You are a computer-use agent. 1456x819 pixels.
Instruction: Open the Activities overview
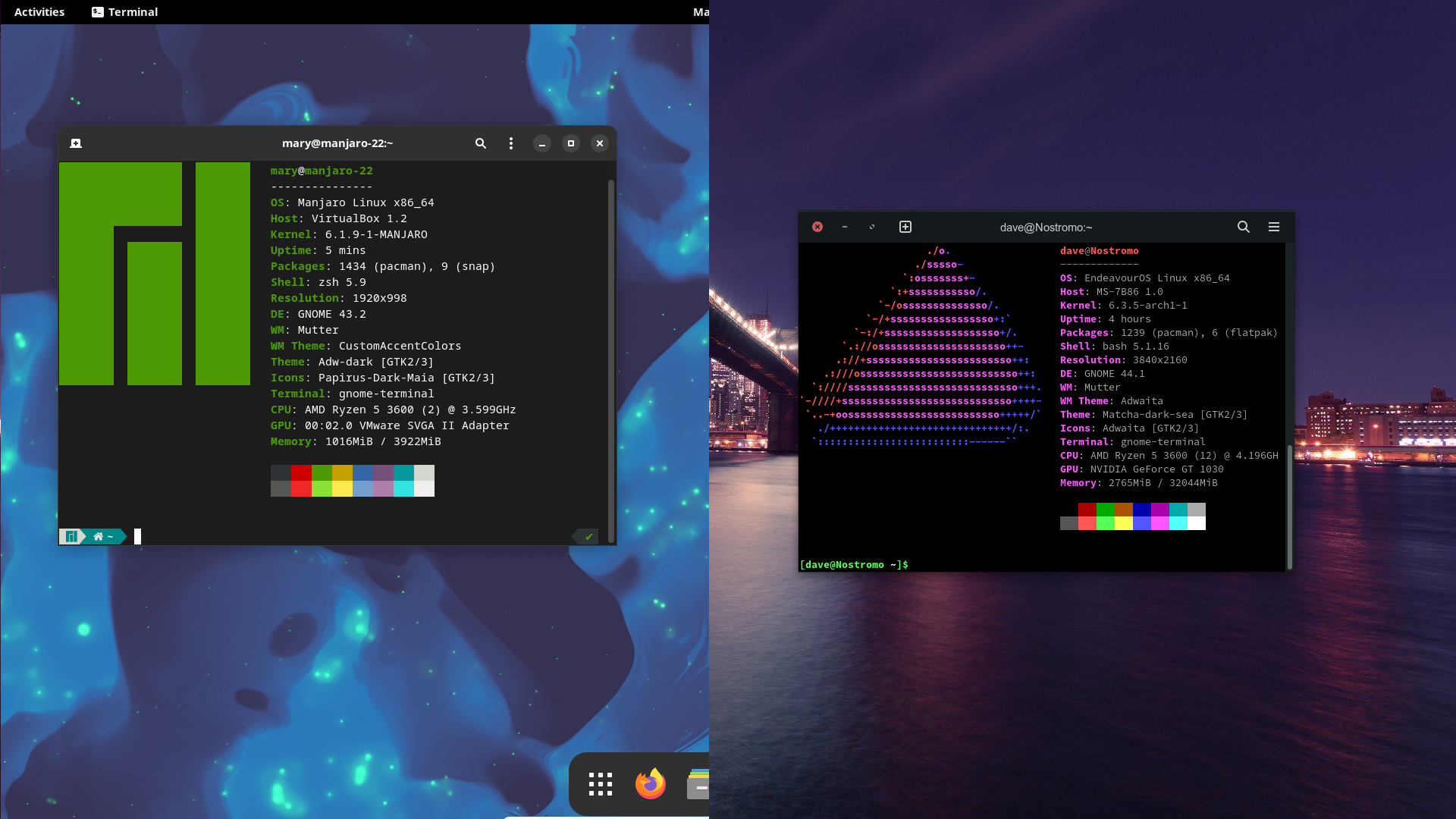coord(39,12)
